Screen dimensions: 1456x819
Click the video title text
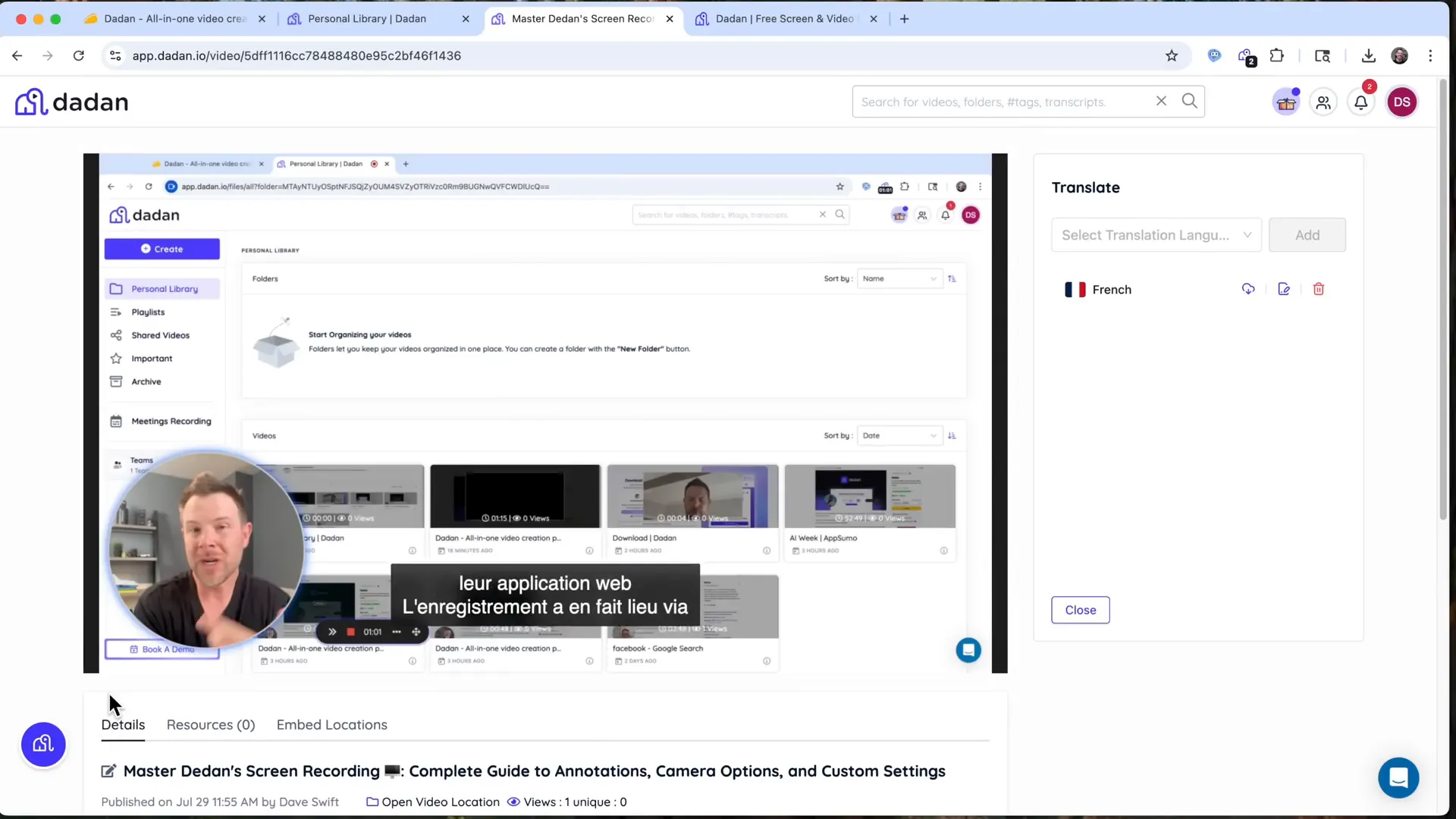coord(534,771)
